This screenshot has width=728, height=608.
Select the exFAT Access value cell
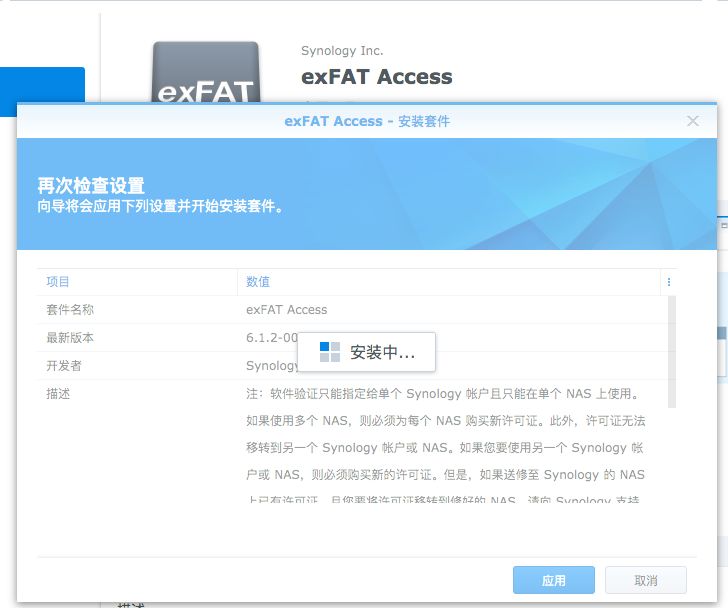point(286,310)
